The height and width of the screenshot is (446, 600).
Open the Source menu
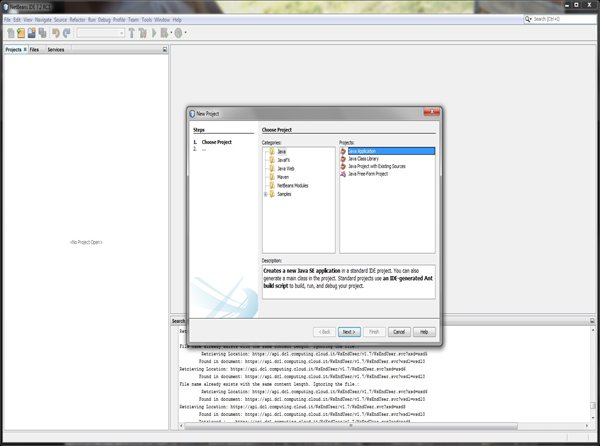click(60, 20)
